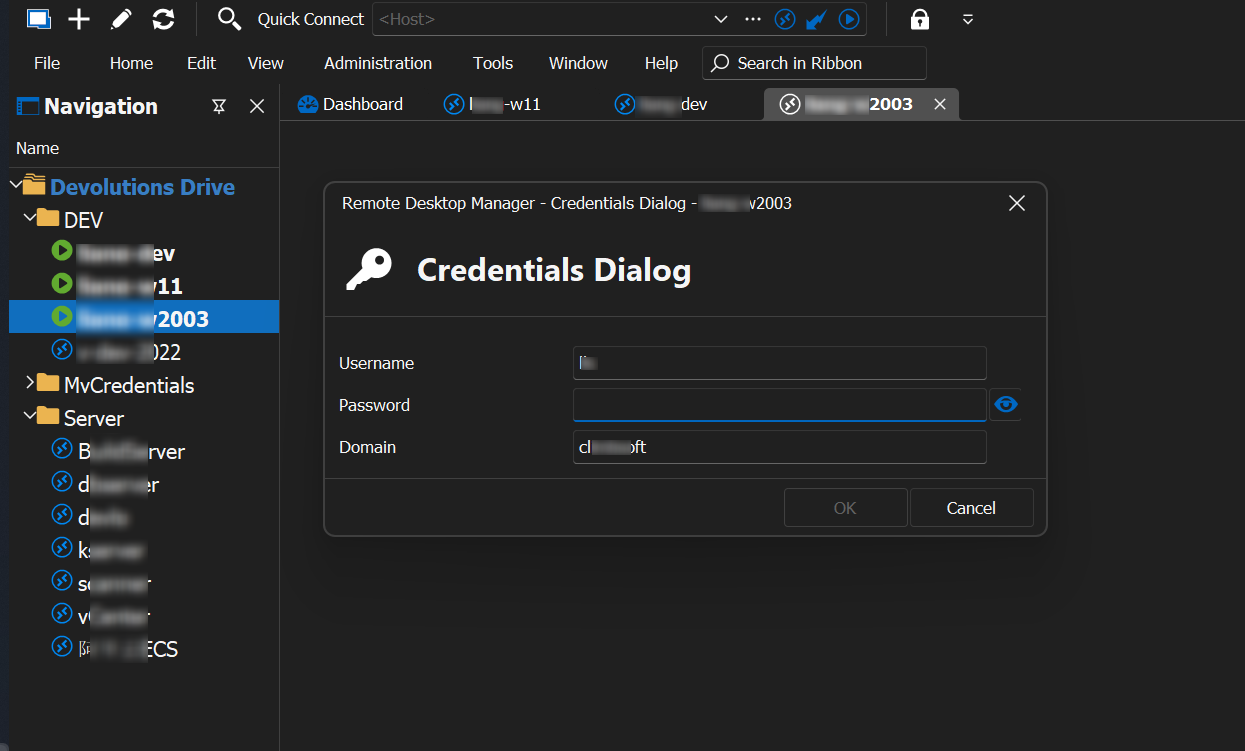1245x751 pixels.
Task: Toggle password visibility with the eye icon
Action: [1006, 405]
